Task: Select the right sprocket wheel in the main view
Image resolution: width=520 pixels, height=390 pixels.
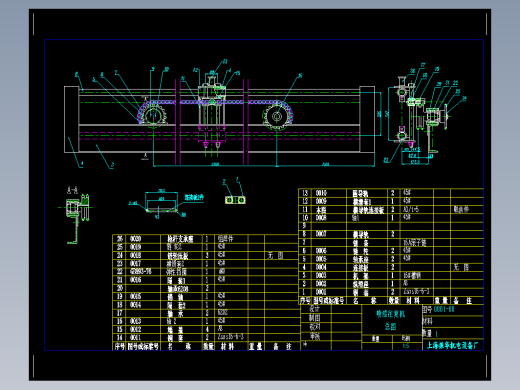Action: coord(276,116)
